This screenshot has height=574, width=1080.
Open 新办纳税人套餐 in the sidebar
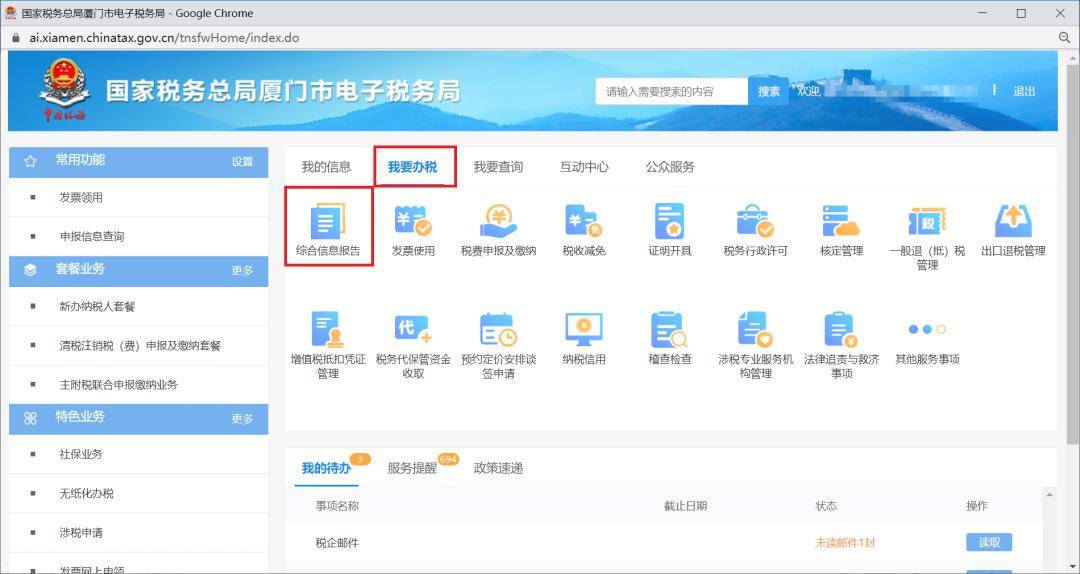(97, 307)
